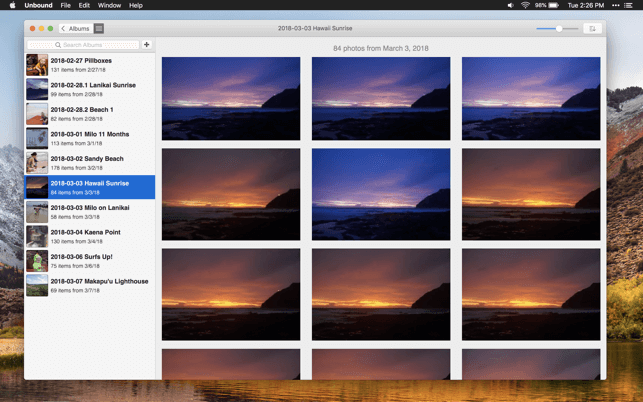This screenshot has height=402, width=643.
Task: Open the Window menu
Action: pos(110,5)
